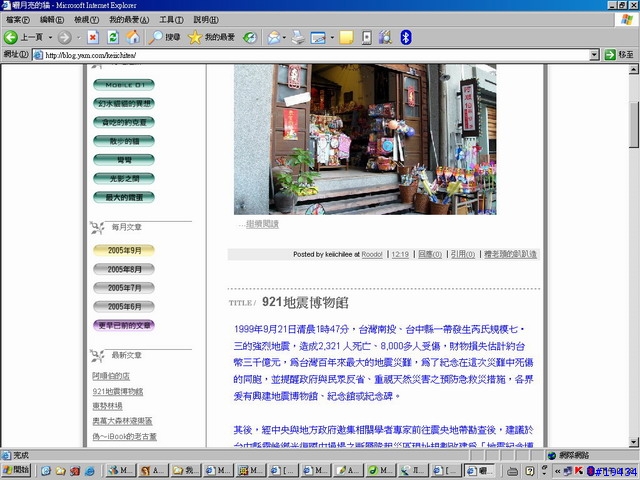The width and height of the screenshot is (640, 480).
Task: Open the 編輯(E) menu
Action: pos(52,19)
